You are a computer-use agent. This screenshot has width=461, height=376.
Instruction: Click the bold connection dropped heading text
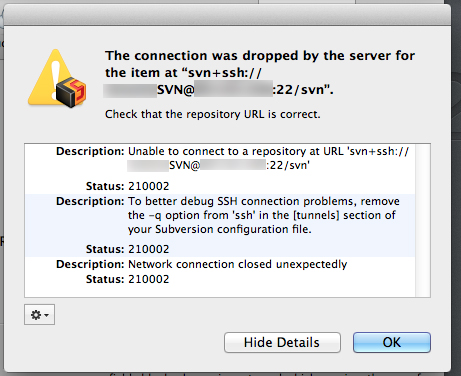point(260,73)
